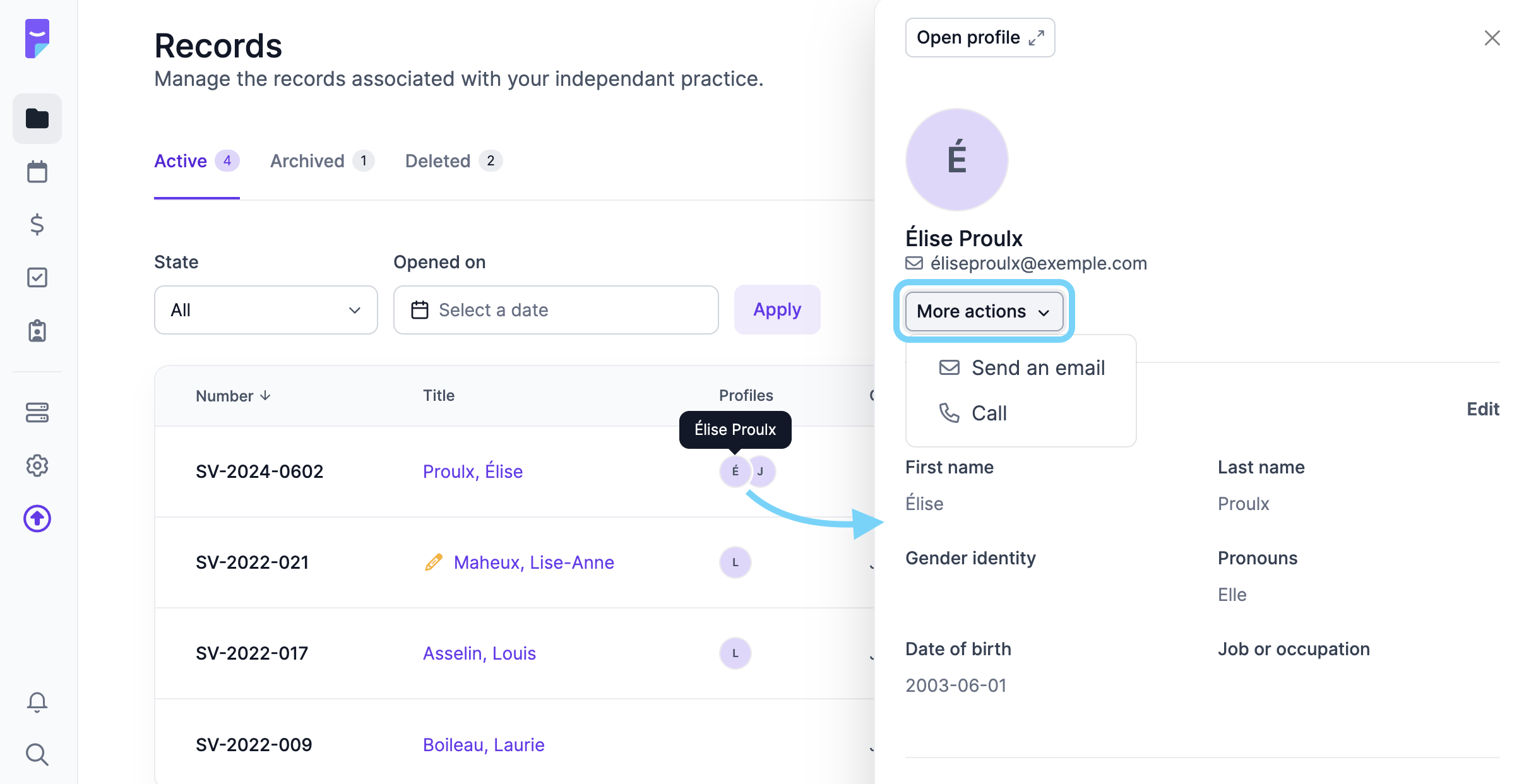Open the Maheux, Lise-Anne record link
The width and height of the screenshot is (1524, 784).
tap(533, 562)
